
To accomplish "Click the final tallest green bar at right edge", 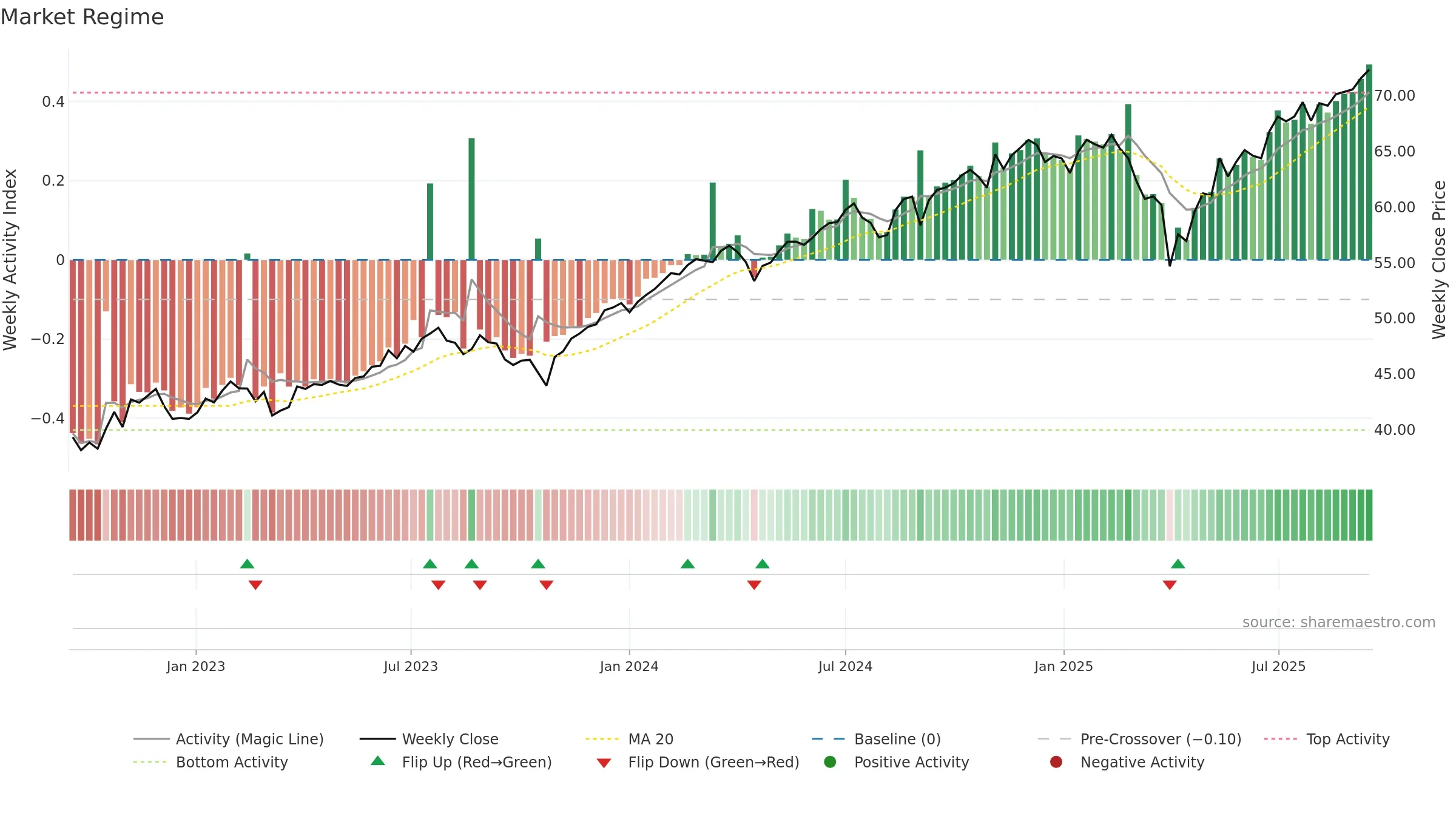I will click(x=1369, y=162).
